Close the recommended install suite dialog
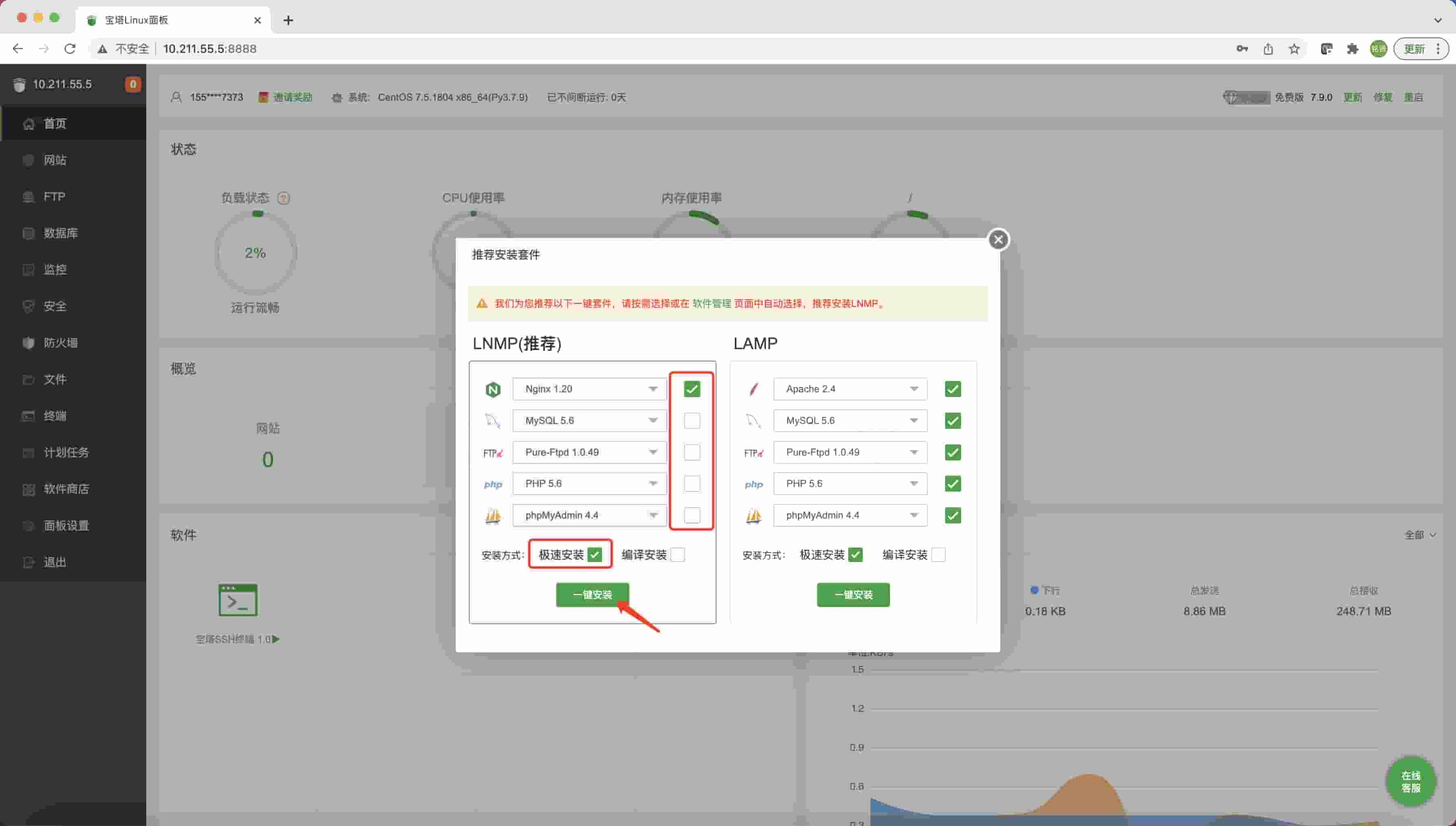The height and width of the screenshot is (826, 1456). (x=998, y=240)
